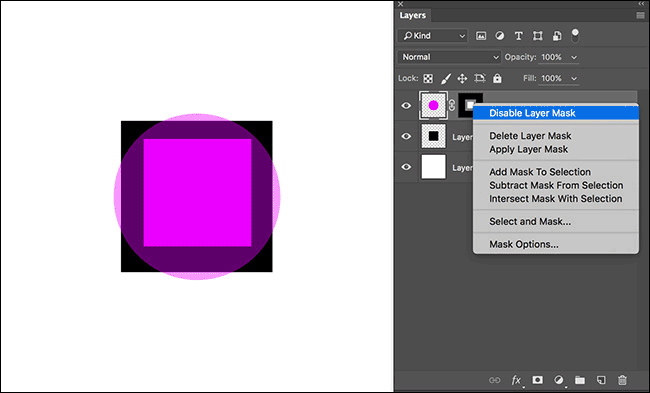Open the Opacity slider dropdown arrow
This screenshot has width=650, height=393.
pyautogui.click(x=574, y=57)
